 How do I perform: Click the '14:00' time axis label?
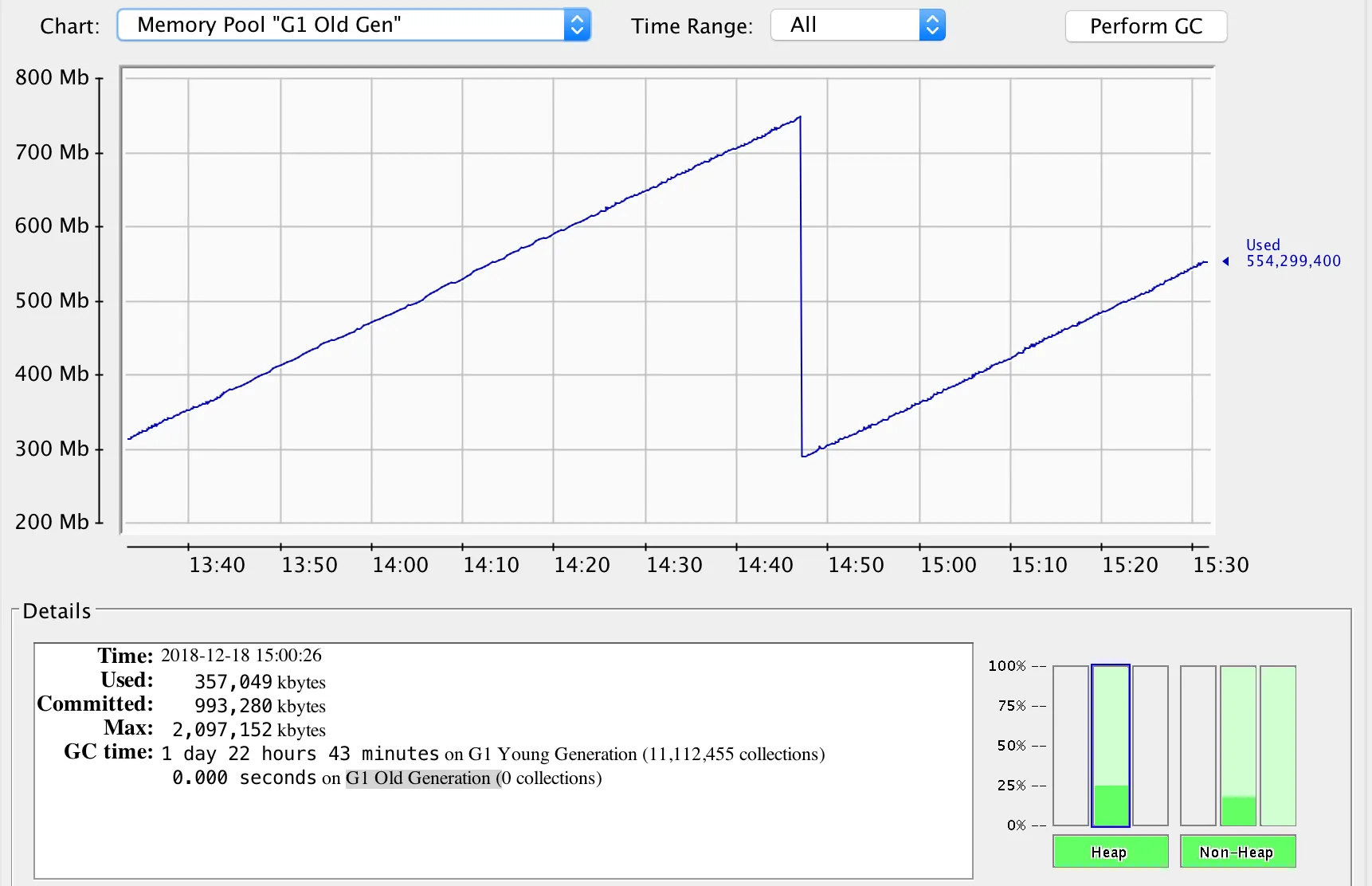(401, 565)
